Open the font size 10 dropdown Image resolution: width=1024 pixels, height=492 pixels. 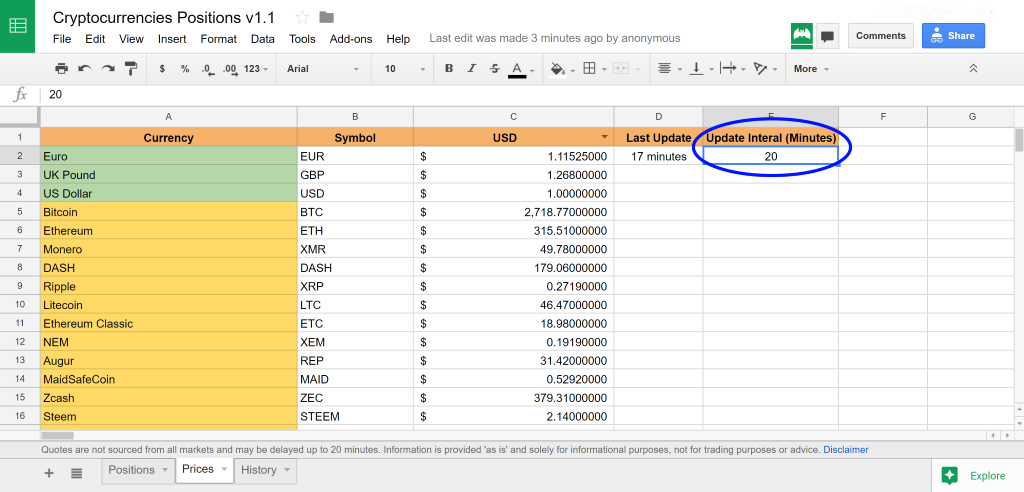point(405,69)
